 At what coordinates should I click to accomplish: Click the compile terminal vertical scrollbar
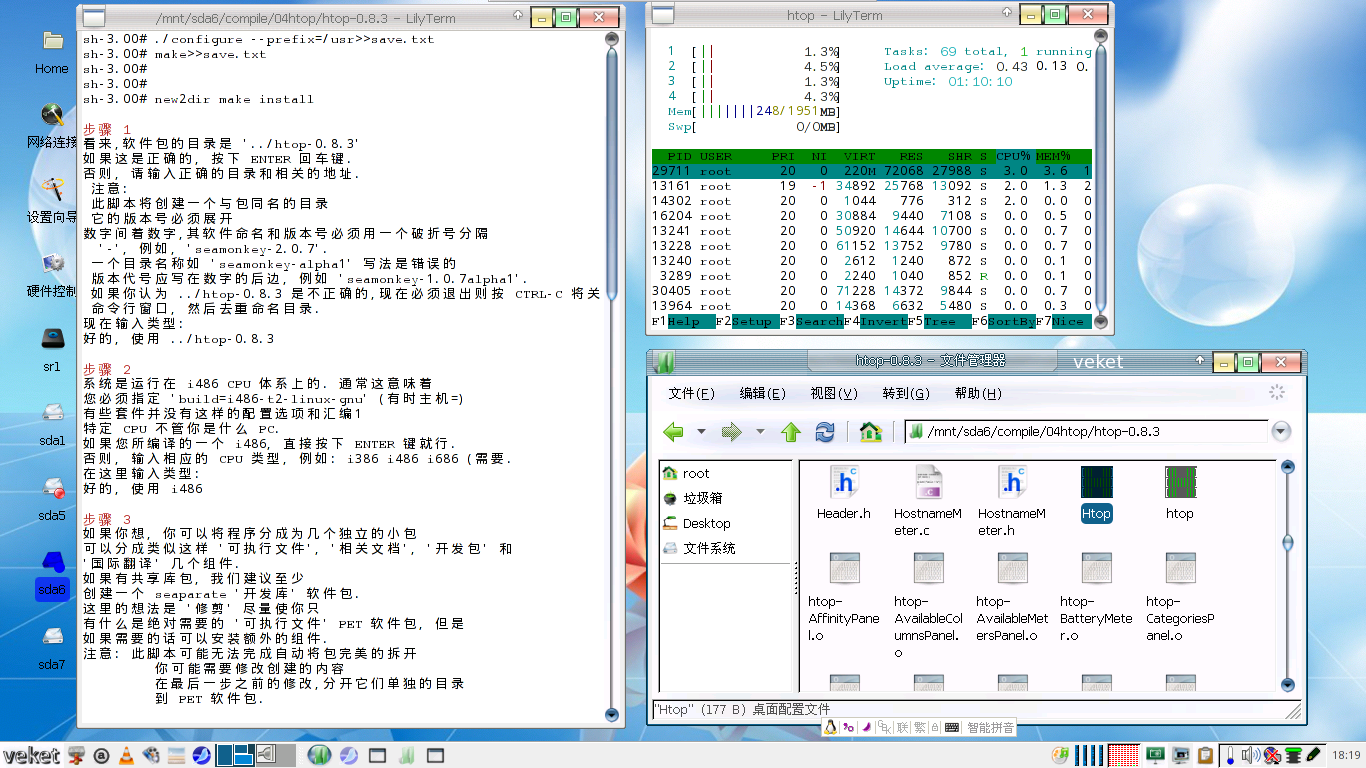pyautogui.click(x=612, y=376)
